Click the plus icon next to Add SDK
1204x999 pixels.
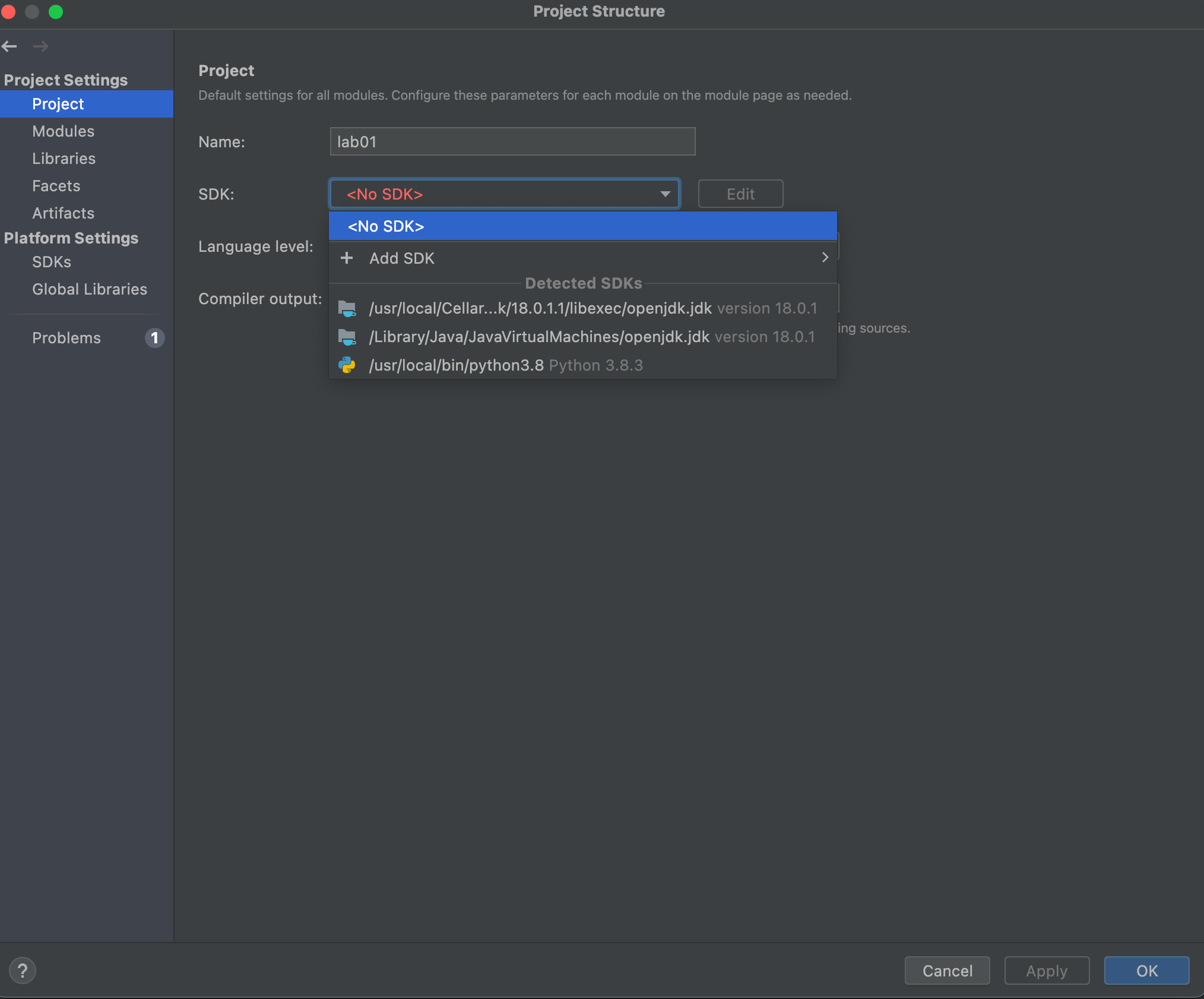[x=347, y=258]
